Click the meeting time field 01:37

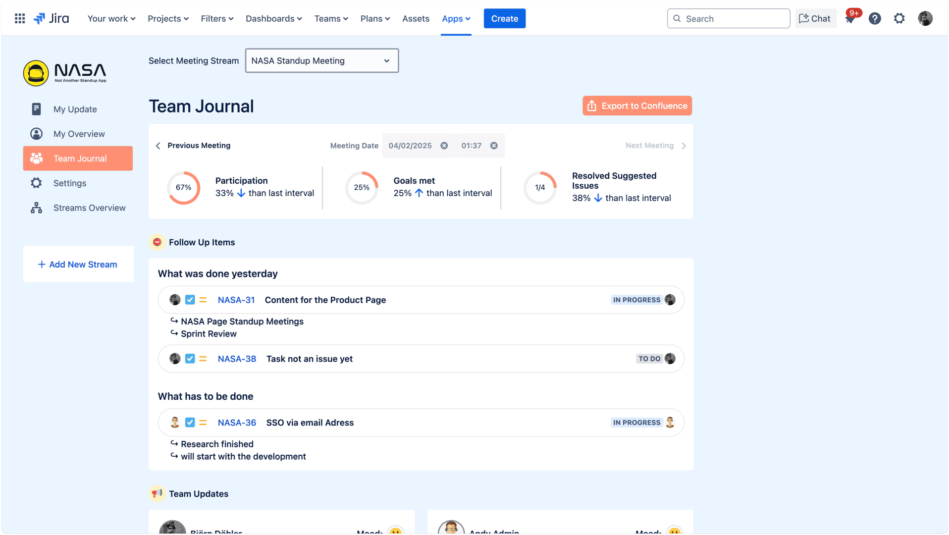[479, 146]
